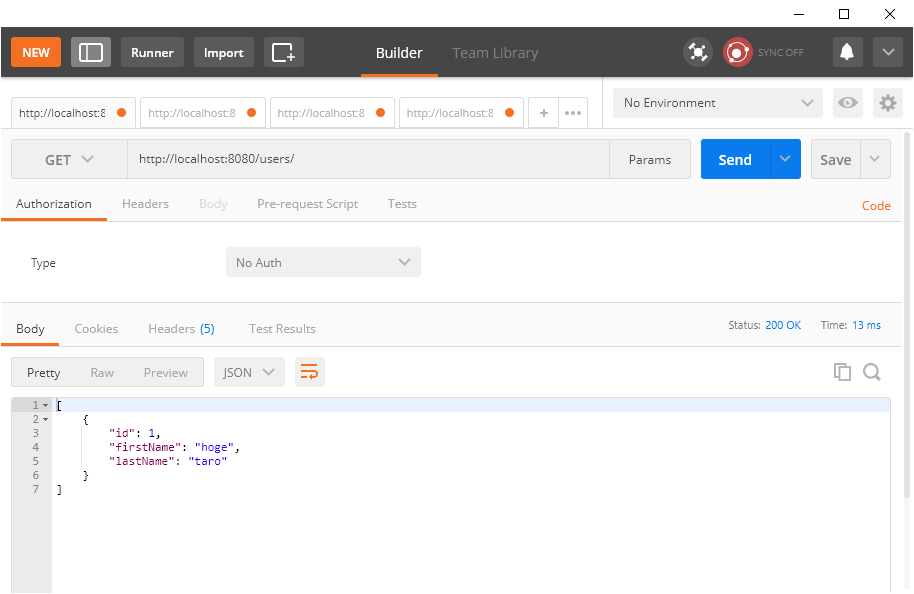The height and width of the screenshot is (594, 914).
Task: Select the third localhost request tab
Action: click(332, 113)
